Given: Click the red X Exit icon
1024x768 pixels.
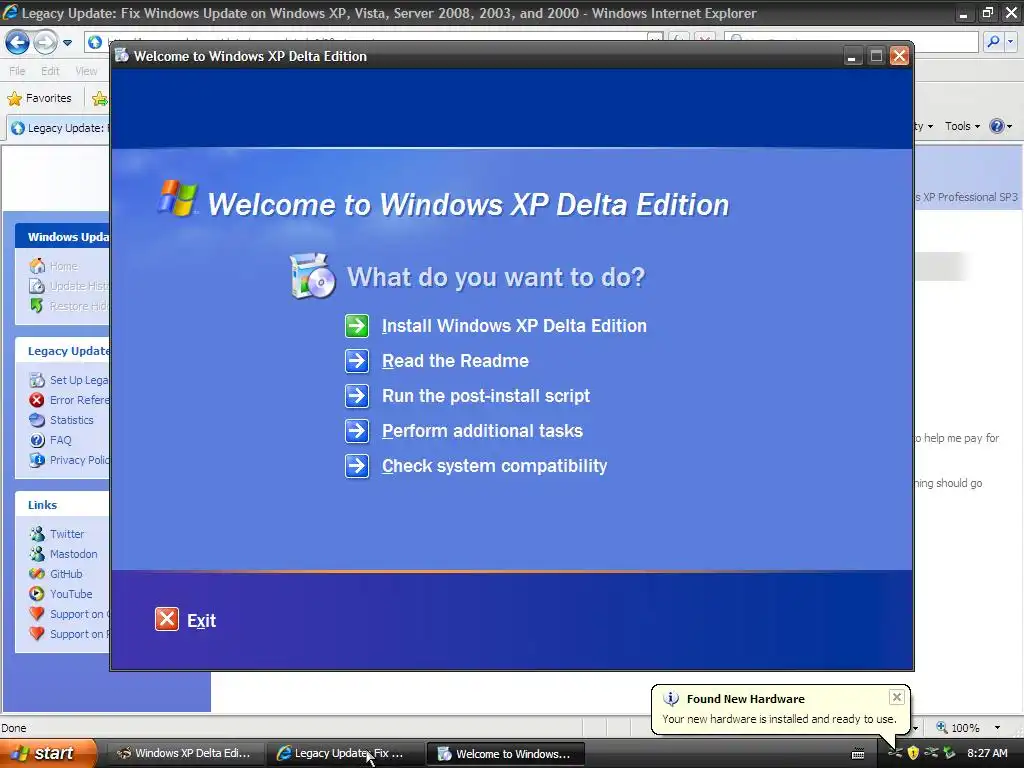Looking at the screenshot, I should (167, 619).
